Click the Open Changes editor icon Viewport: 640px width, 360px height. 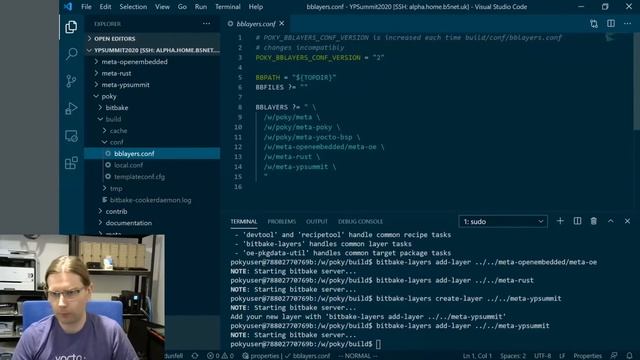[594, 24]
